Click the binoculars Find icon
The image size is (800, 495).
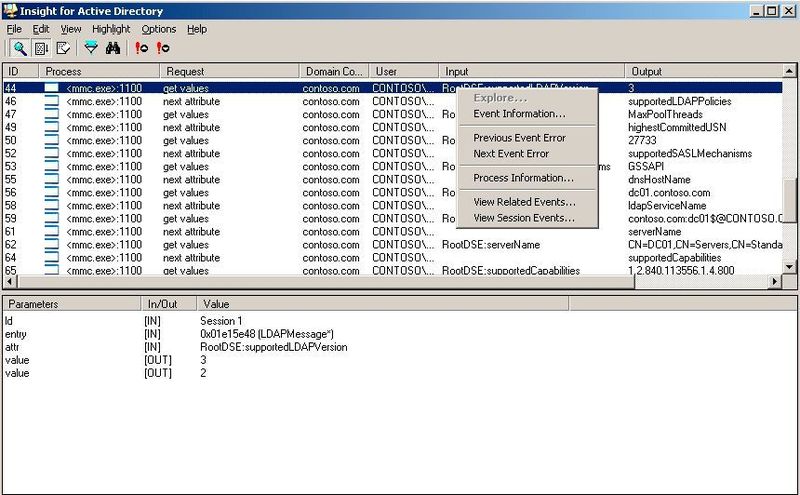point(113,48)
